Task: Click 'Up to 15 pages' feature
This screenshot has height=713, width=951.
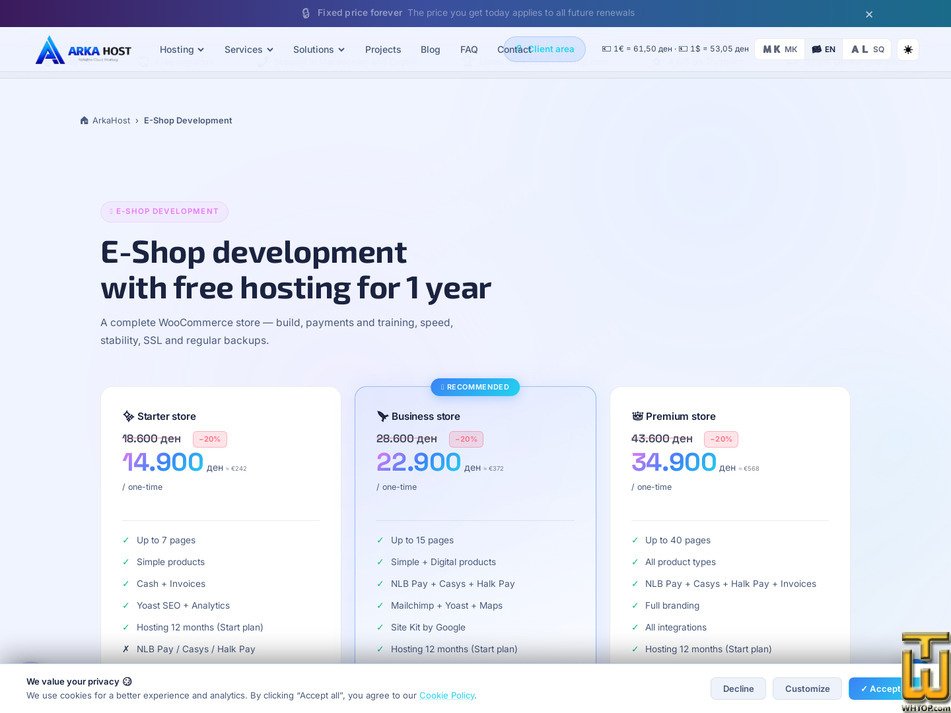Action: coord(422,540)
